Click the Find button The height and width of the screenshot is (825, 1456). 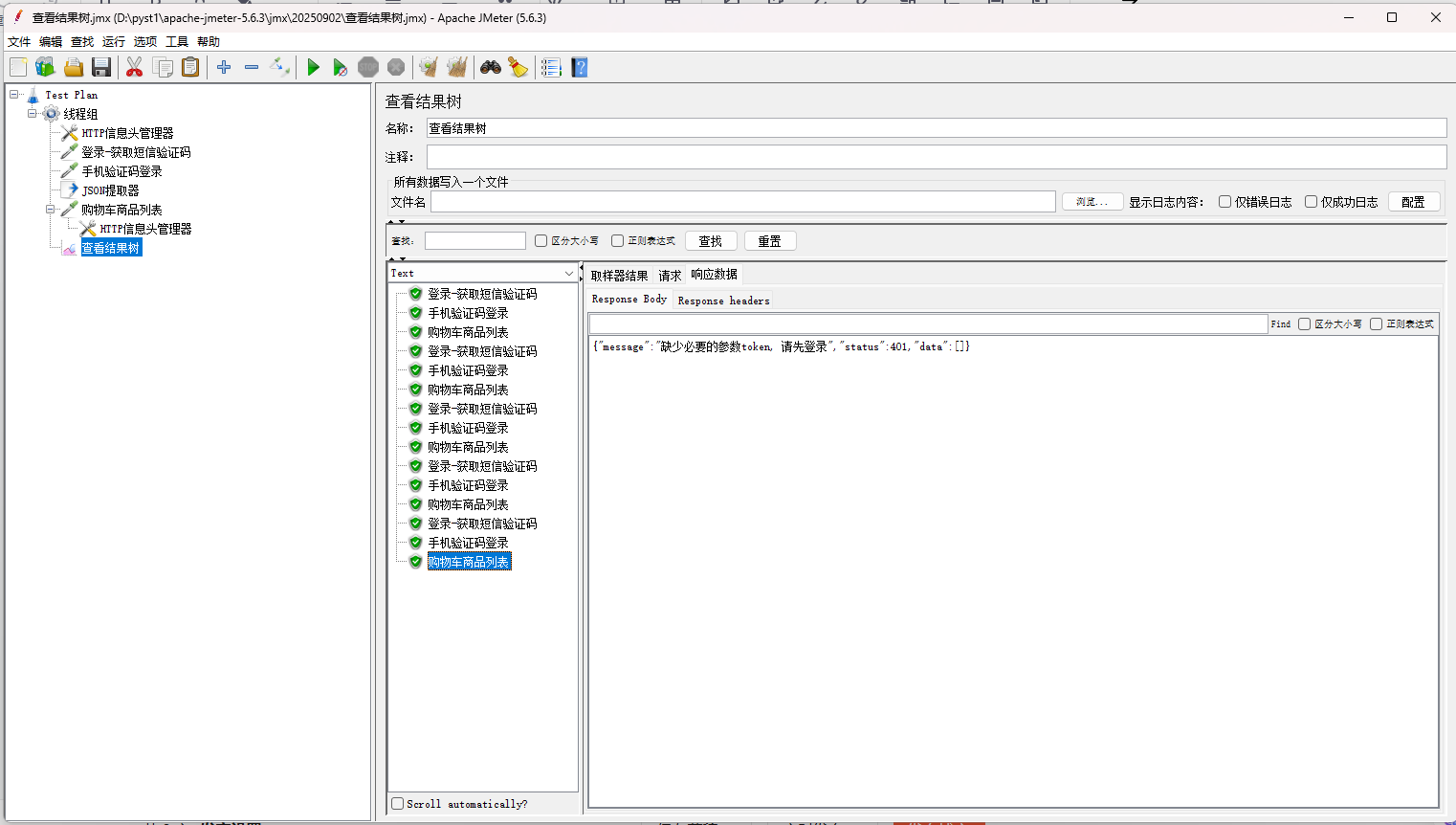click(x=1281, y=324)
